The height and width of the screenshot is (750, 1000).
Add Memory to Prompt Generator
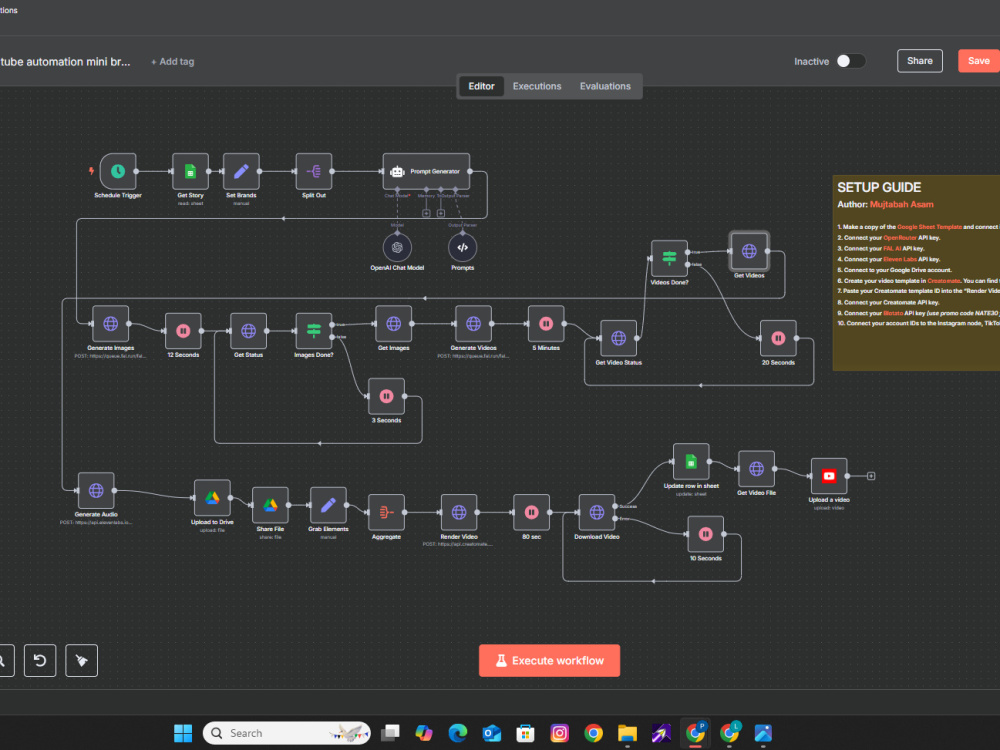(x=426, y=213)
